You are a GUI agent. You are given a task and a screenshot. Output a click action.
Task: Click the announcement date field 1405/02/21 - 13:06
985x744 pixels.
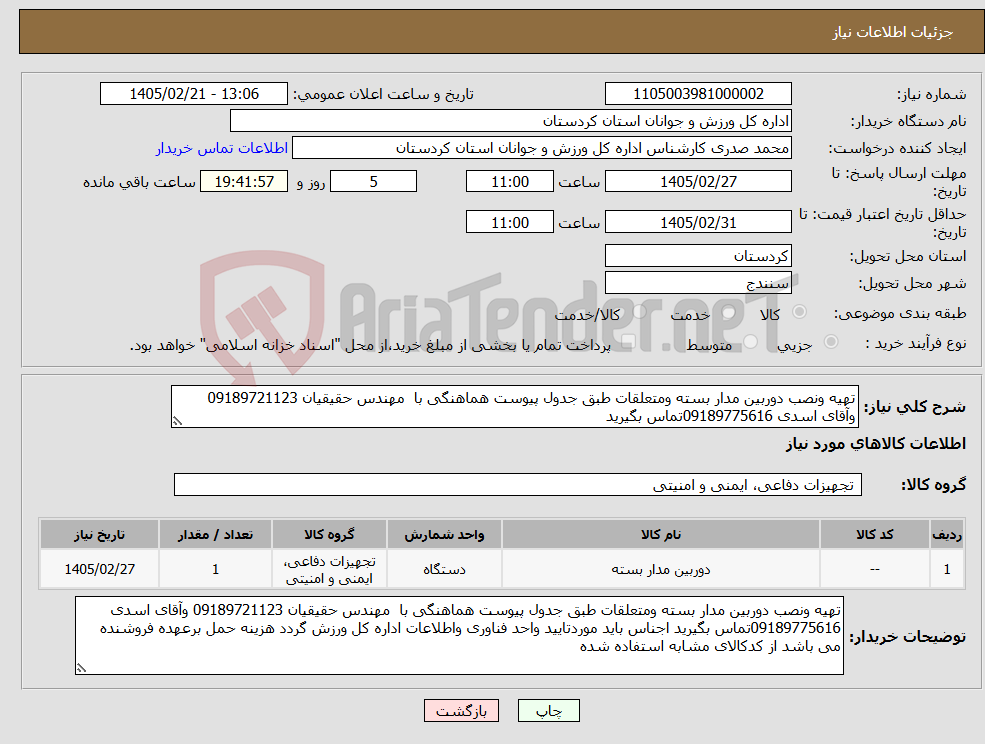pyautogui.click(x=193, y=94)
